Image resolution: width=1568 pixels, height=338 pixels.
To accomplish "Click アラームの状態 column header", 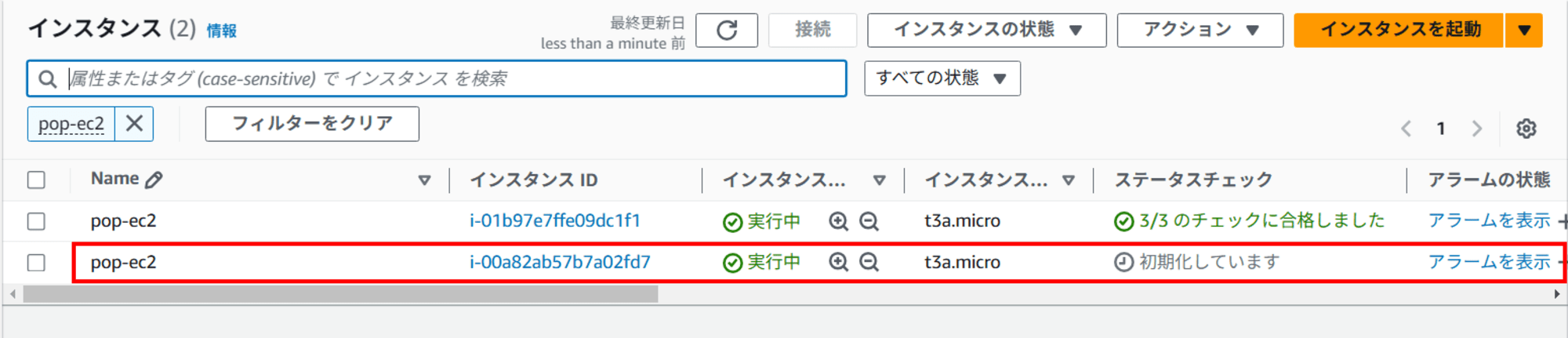I will pos(1489,180).
